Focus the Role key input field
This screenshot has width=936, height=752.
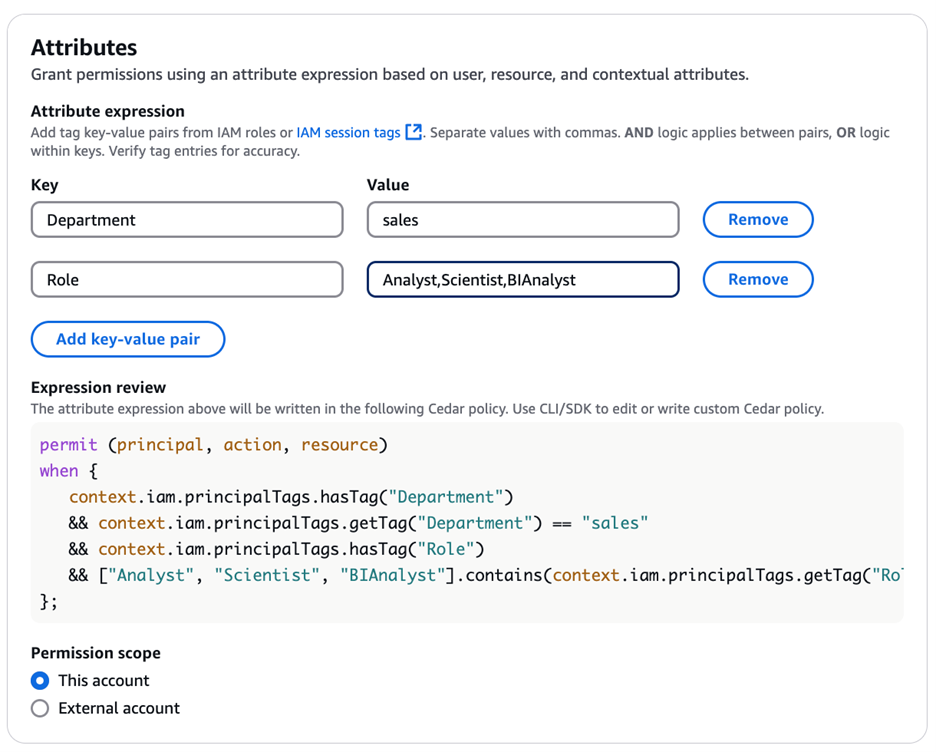coord(187,280)
